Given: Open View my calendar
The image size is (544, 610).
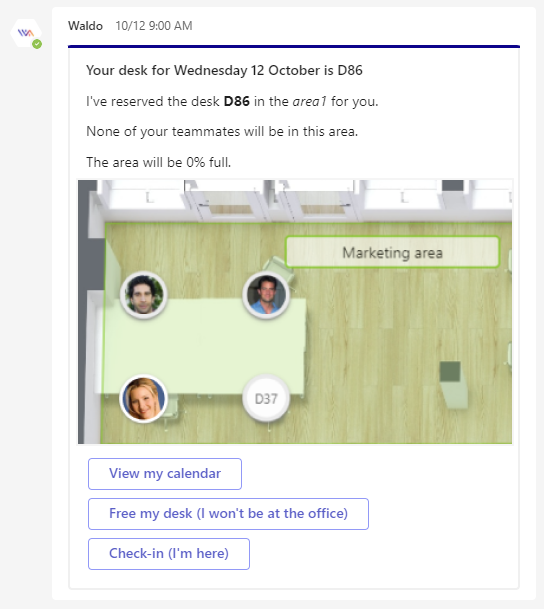Looking at the screenshot, I should (x=165, y=474).
